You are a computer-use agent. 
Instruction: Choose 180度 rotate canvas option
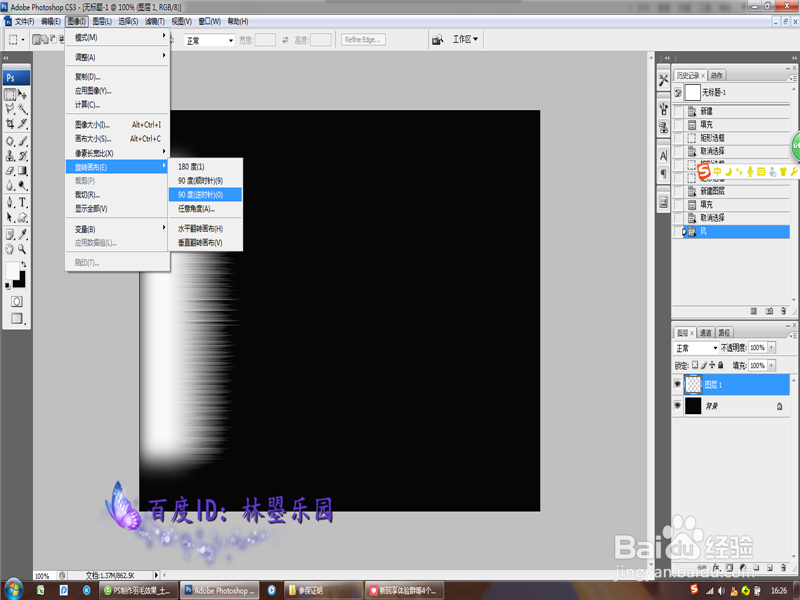tap(205, 166)
